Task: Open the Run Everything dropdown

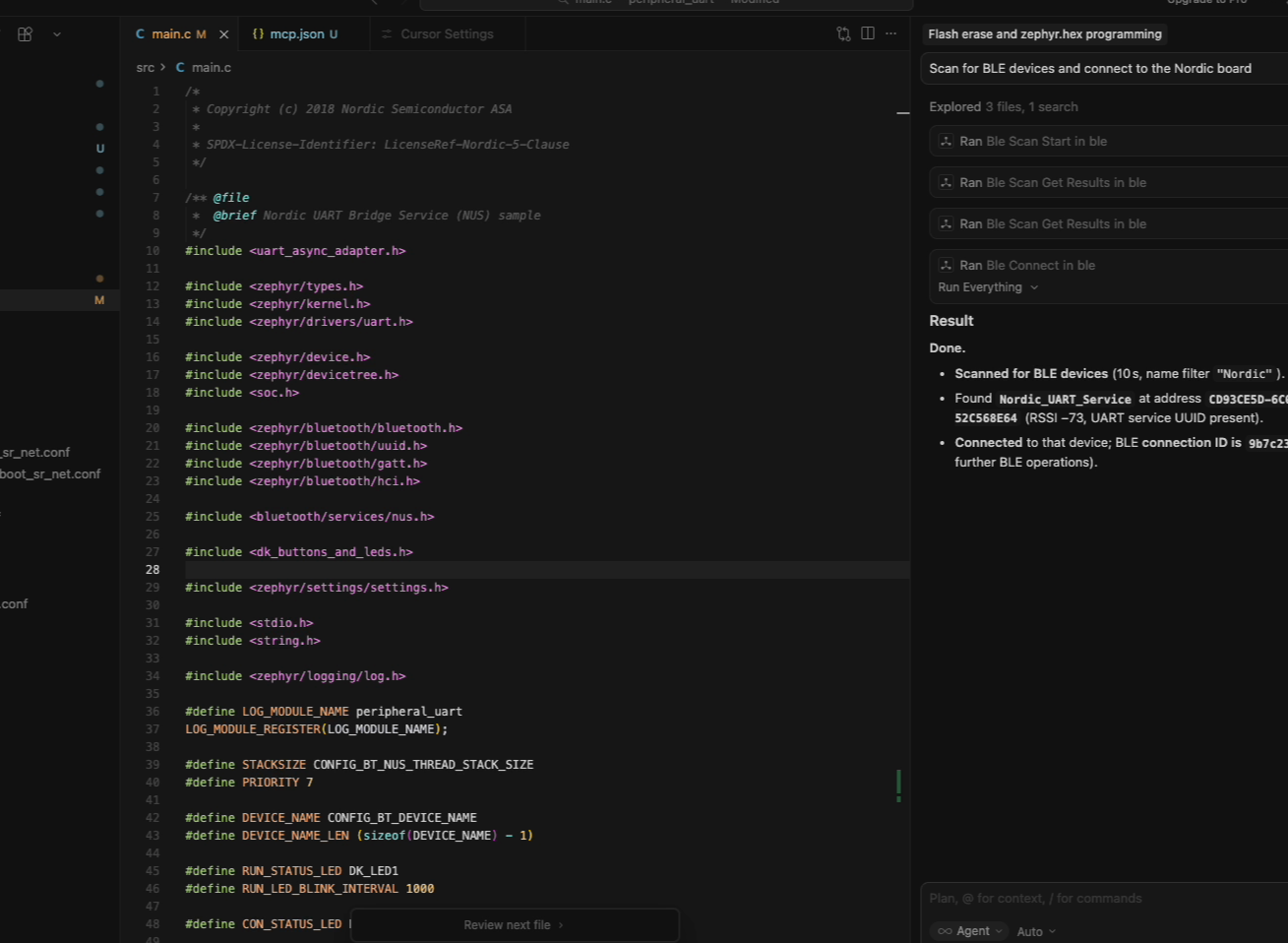Action: click(988, 287)
